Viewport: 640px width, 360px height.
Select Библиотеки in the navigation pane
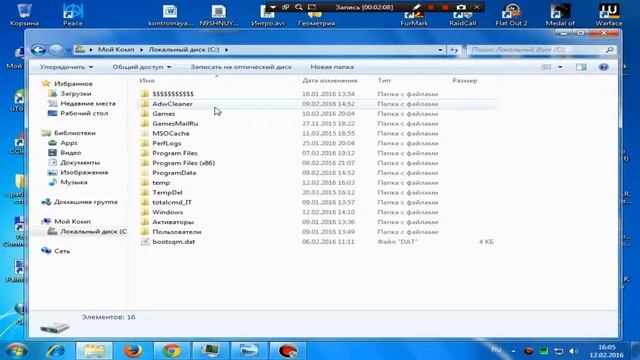coord(75,133)
